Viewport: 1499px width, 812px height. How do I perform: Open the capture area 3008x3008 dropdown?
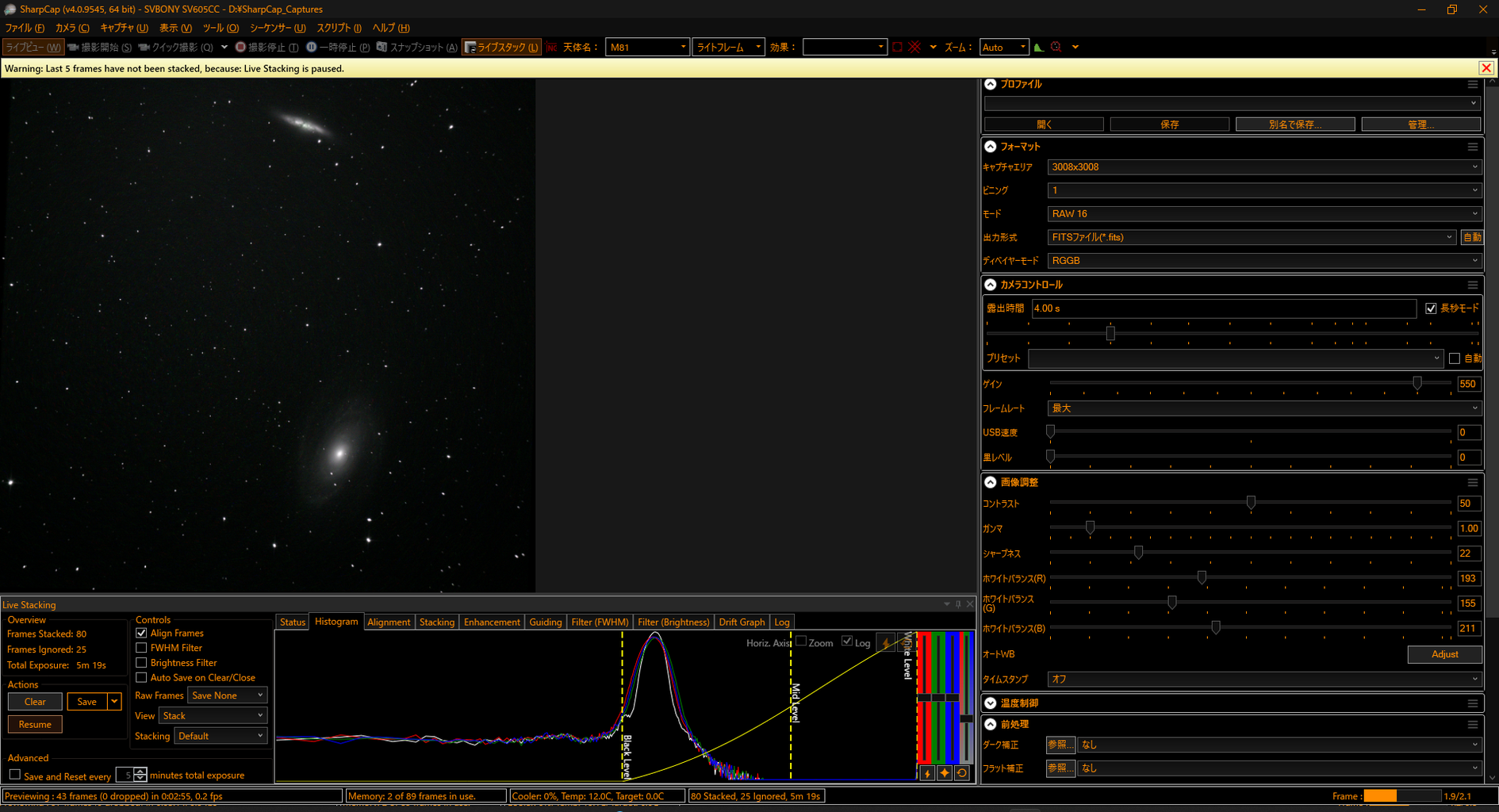coord(1263,167)
